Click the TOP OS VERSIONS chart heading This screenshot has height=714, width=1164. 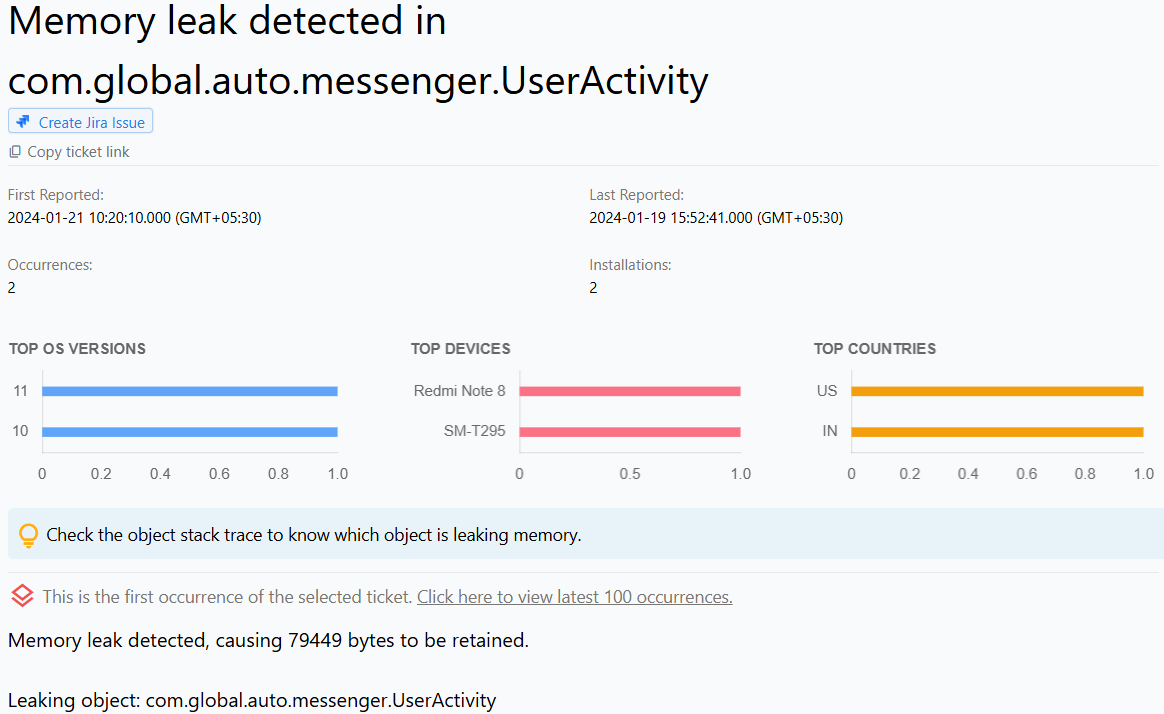(x=77, y=348)
